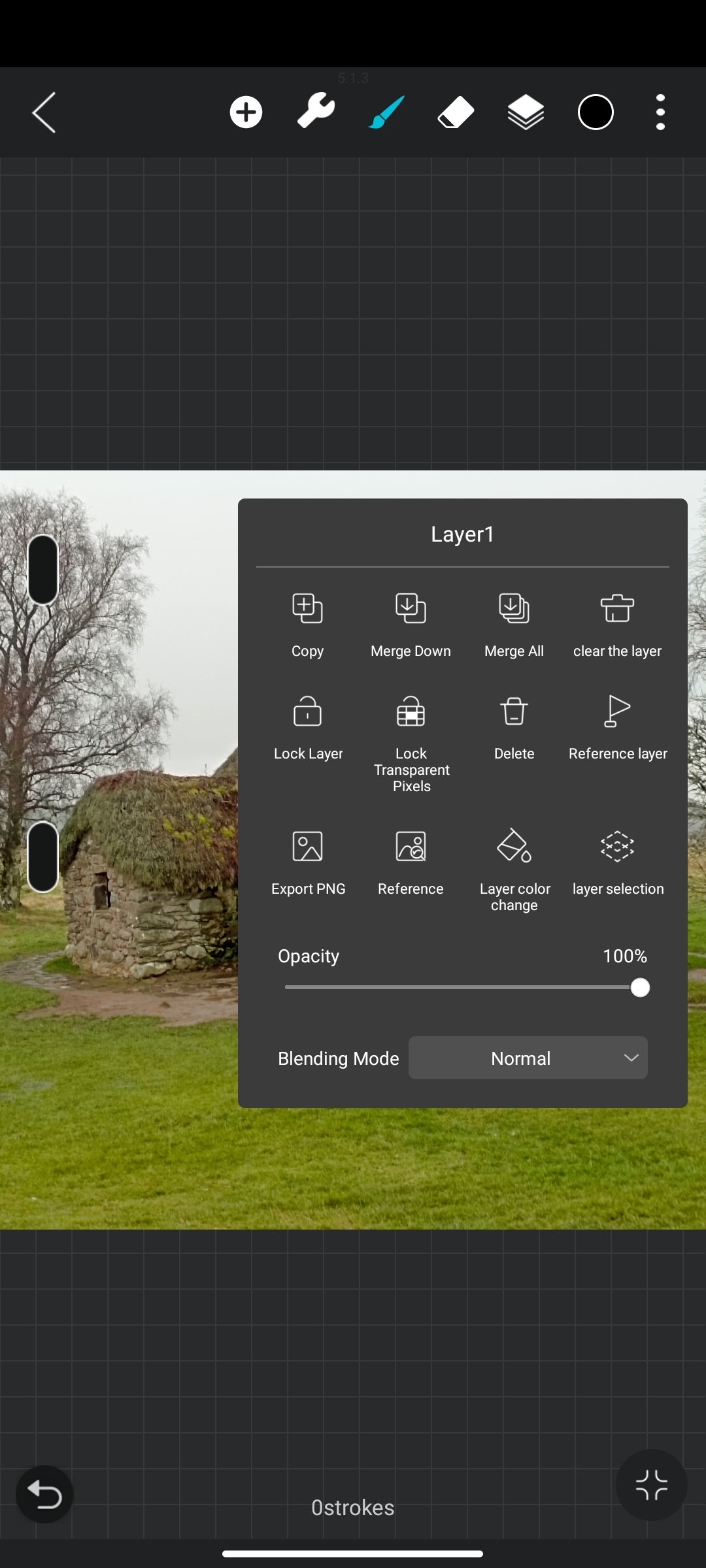The image size is (706, 1568).
Task: Clear the layer contents
Action: [617, 624]
